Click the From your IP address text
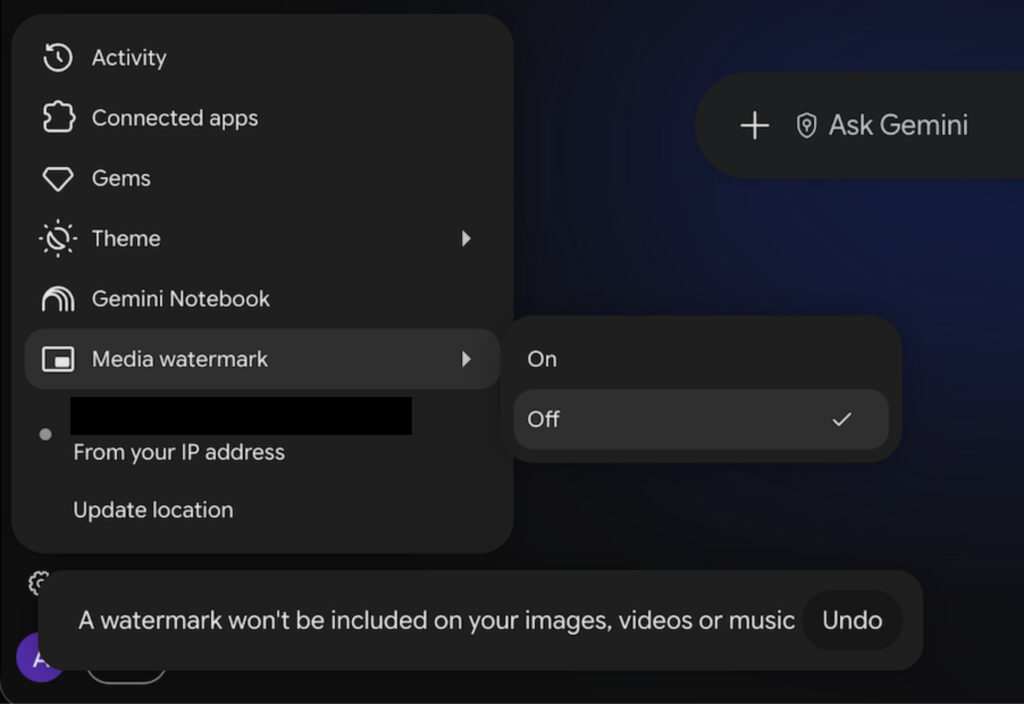This screenshot has height=704, width=1024. [x=179, y=452]
